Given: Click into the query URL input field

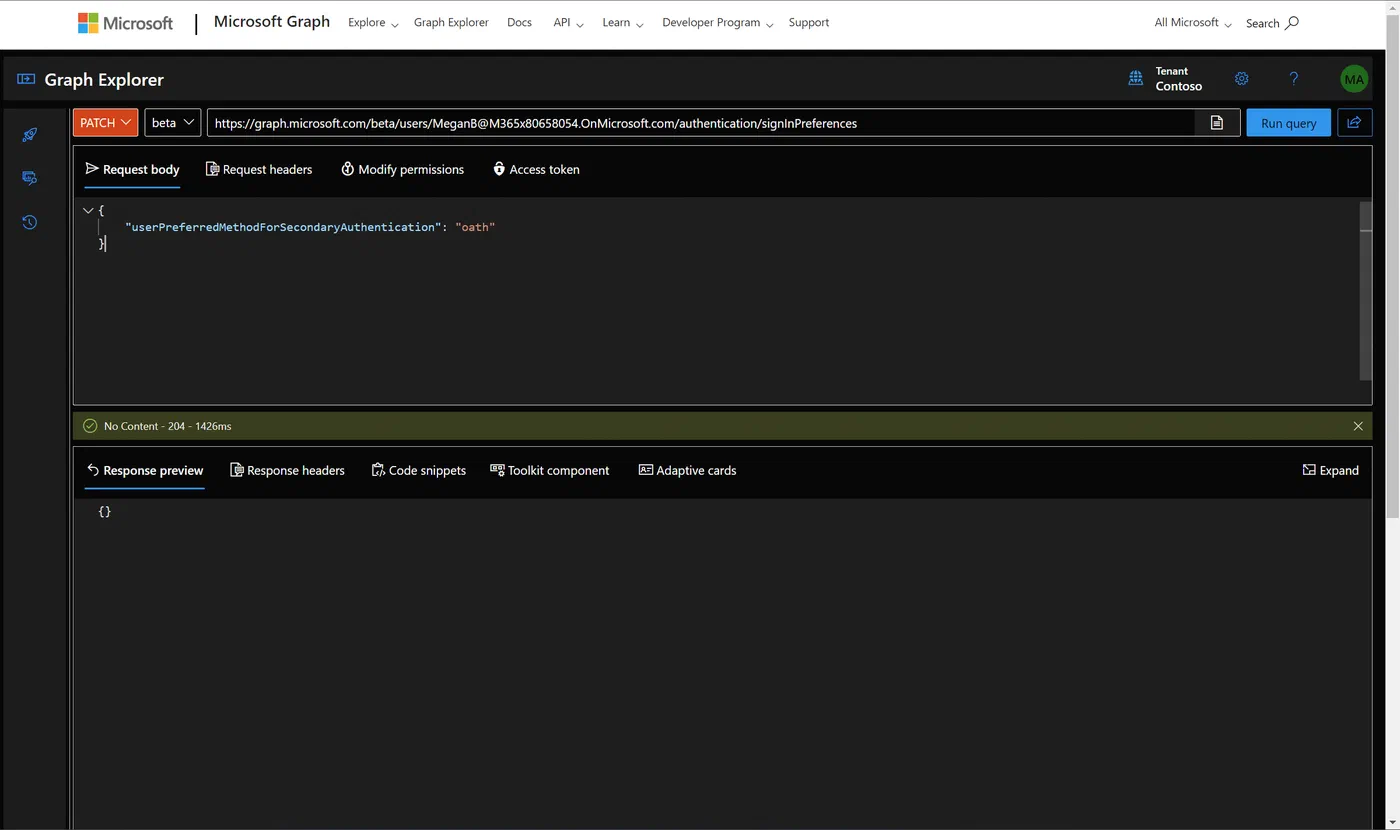Looking at the screenshot, I should point(701,123).
